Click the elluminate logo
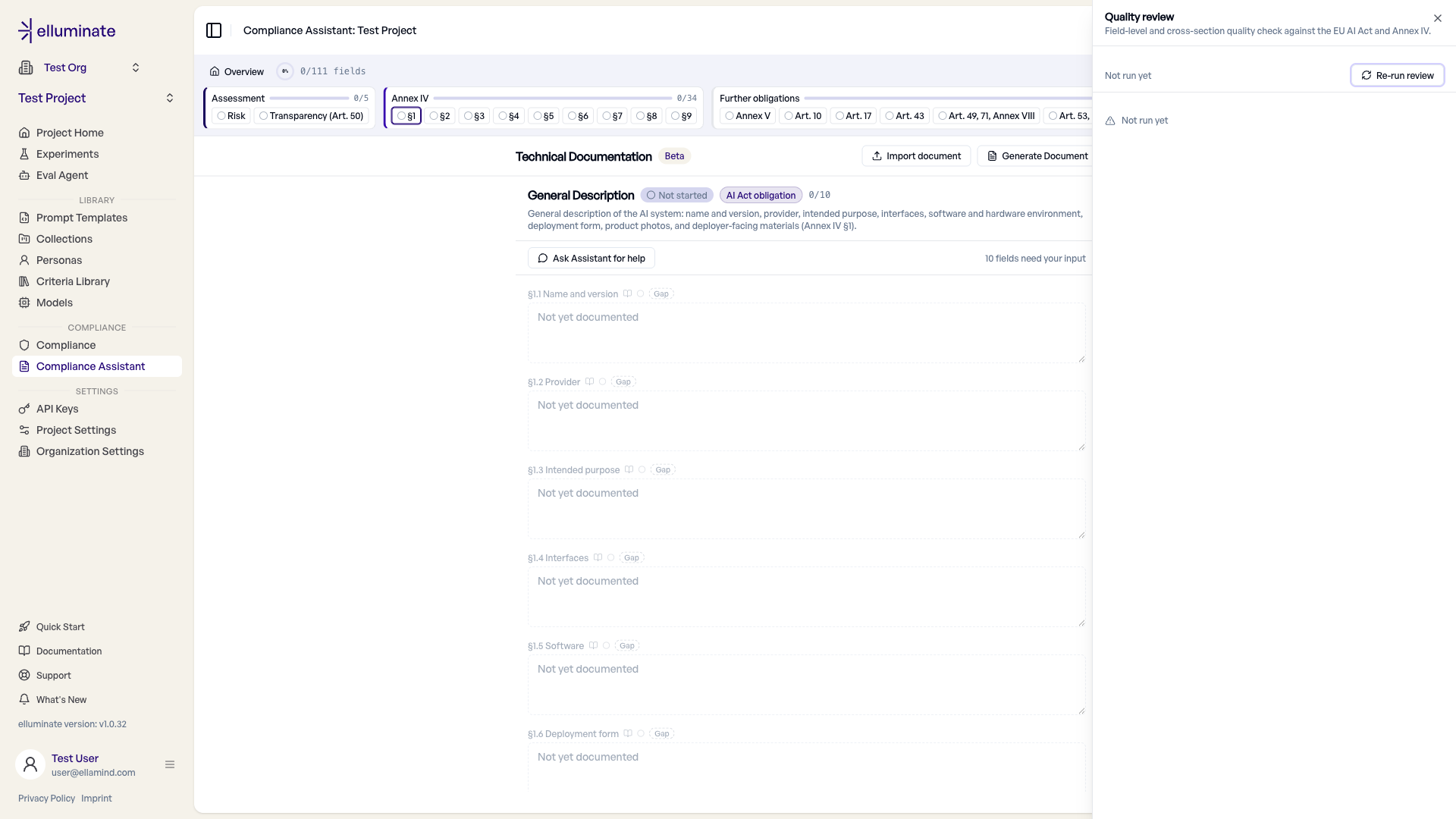The image size is (1456, 819). point(67,30)
